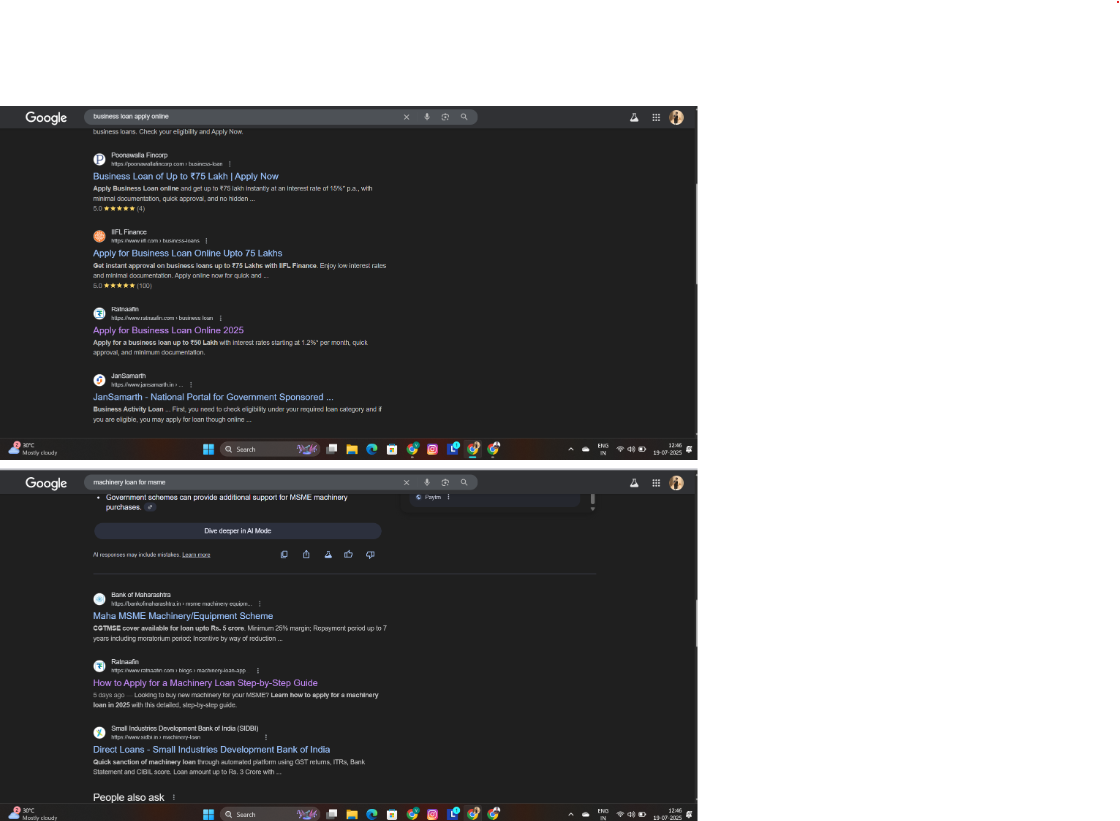Open profile avatar in machinery loan window
The height and width of the screenshot is (821, 1120).
pyautogui.click(x=676, y=484)
